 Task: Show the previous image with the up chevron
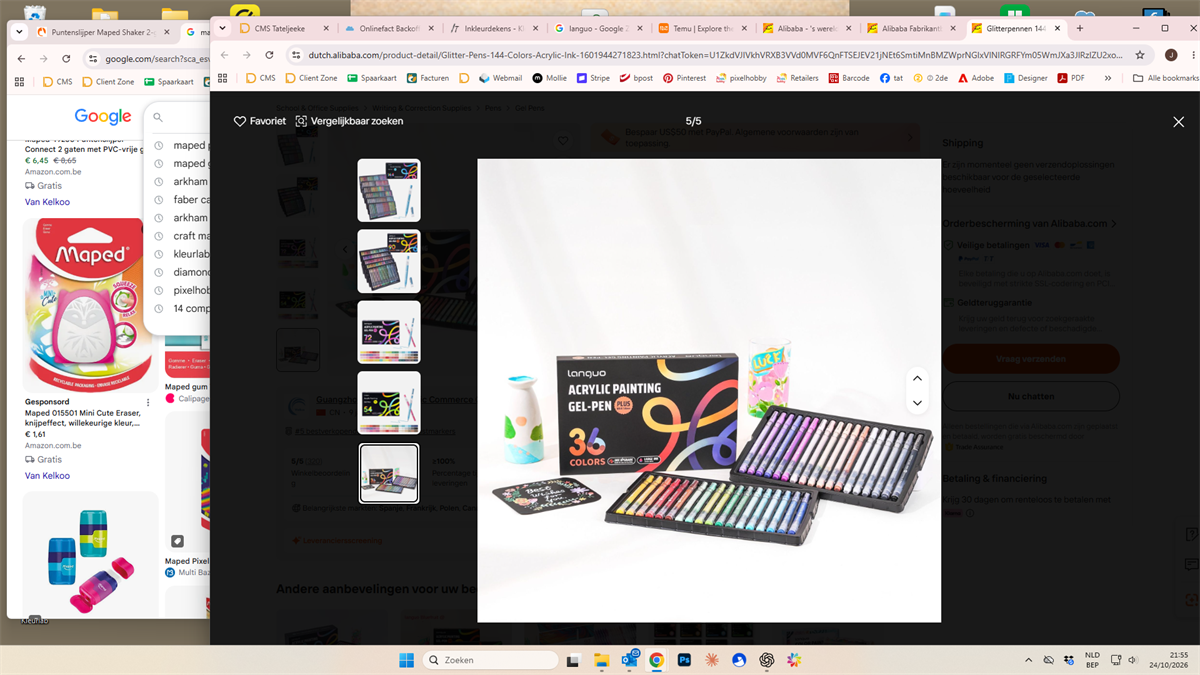(917, 379)
